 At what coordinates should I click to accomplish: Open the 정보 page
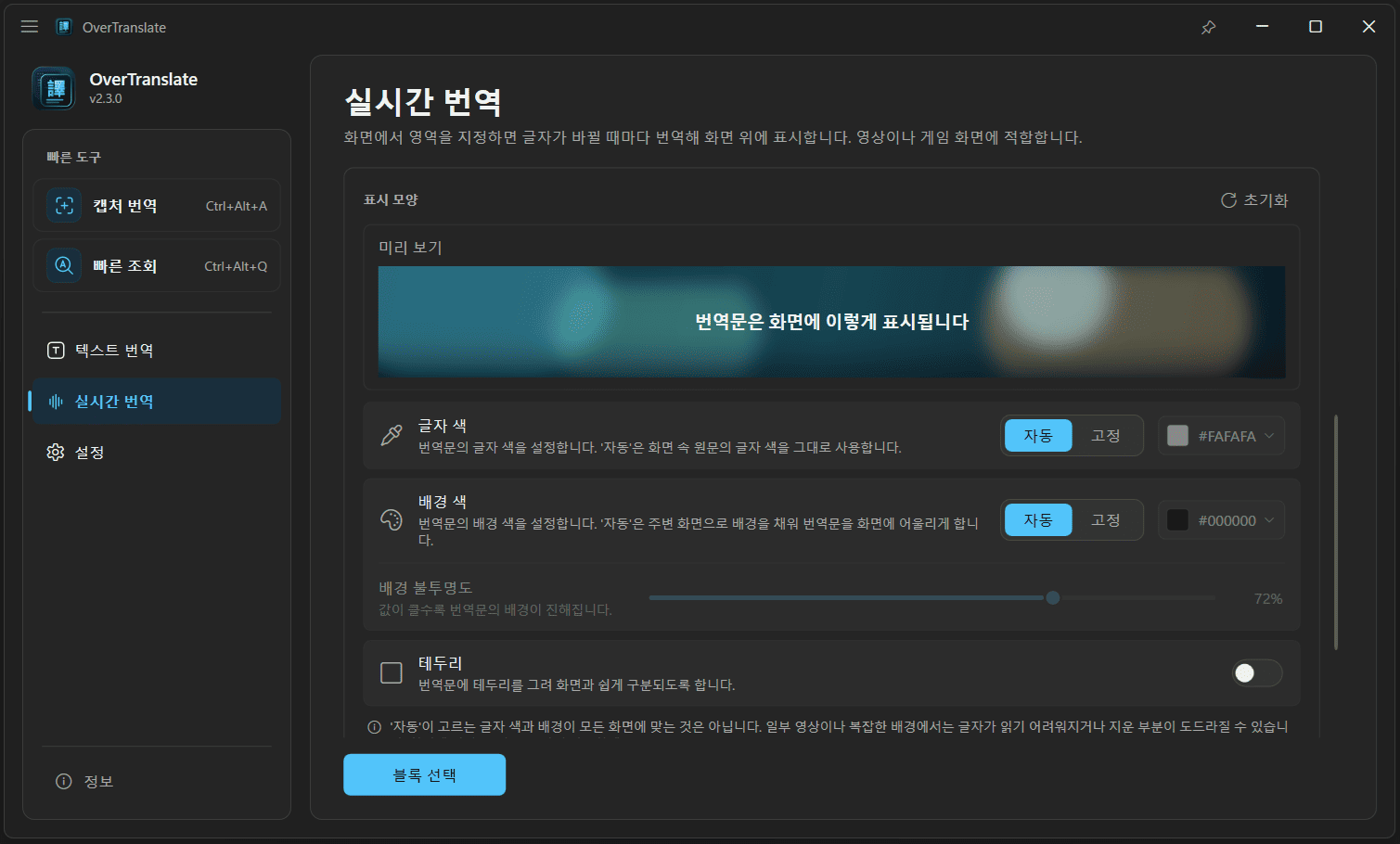(x=157, y=781)
